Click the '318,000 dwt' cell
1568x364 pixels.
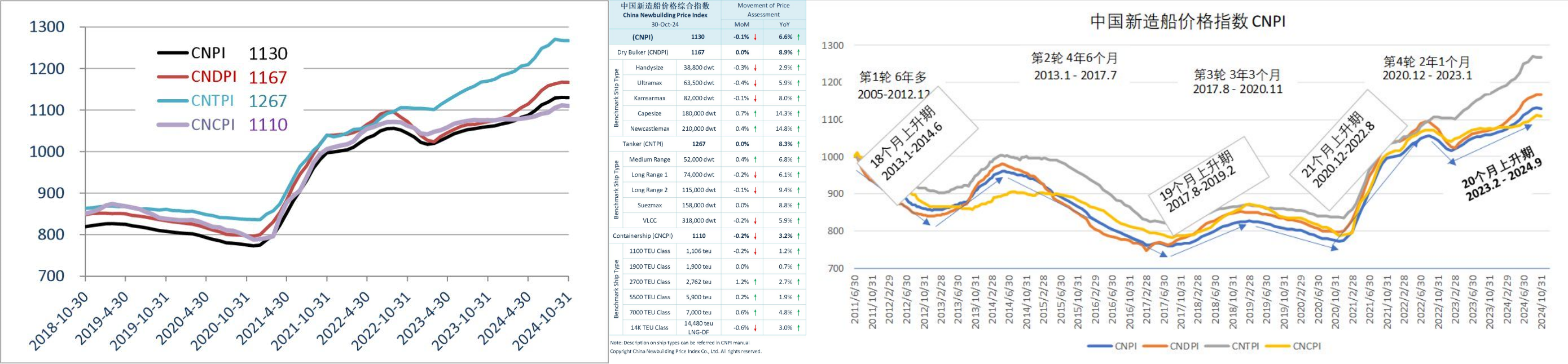[x=699, y=220]
